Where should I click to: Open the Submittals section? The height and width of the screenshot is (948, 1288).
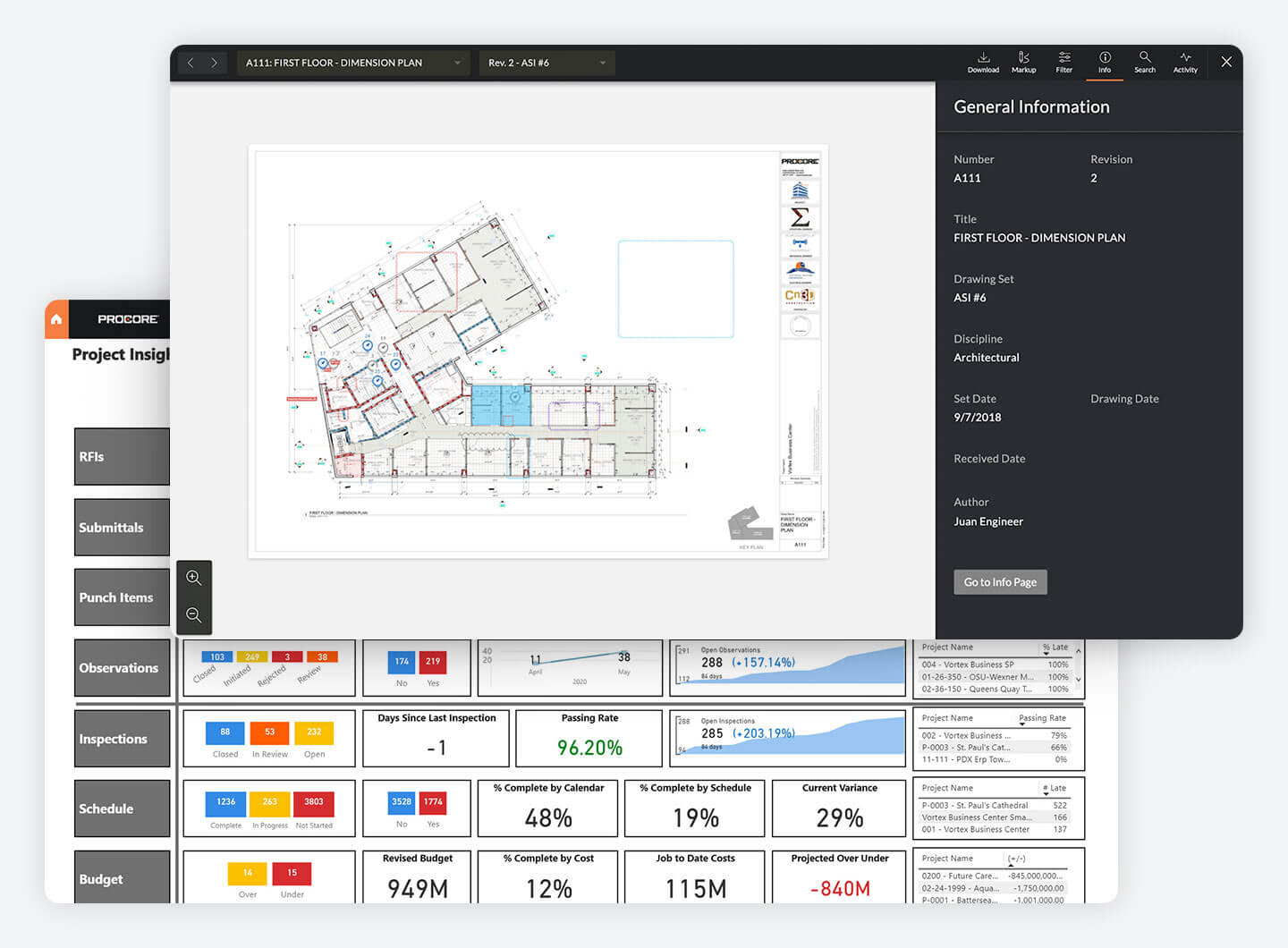coord(122,527)
